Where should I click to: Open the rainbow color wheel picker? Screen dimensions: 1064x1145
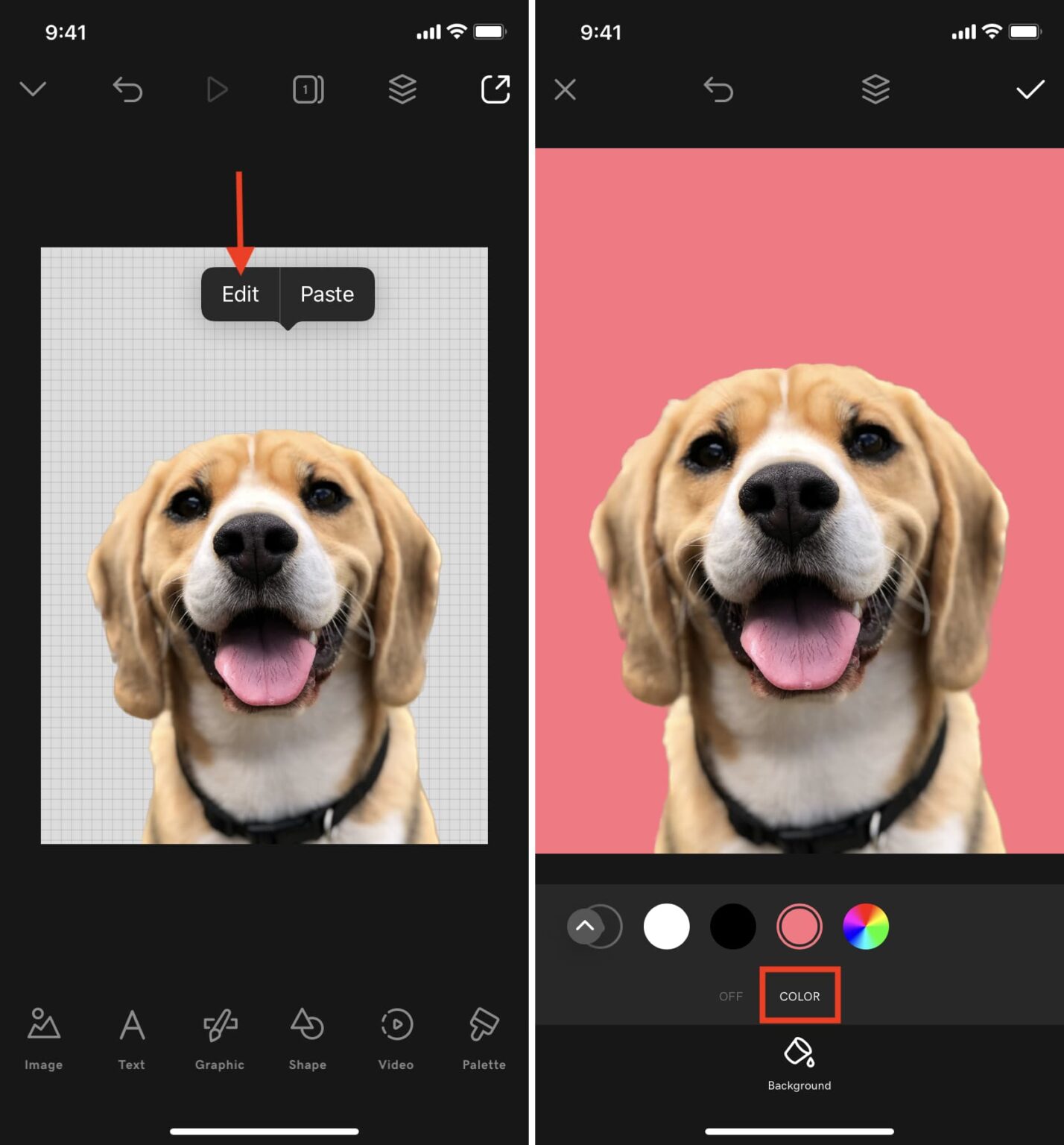coord(865,927)
